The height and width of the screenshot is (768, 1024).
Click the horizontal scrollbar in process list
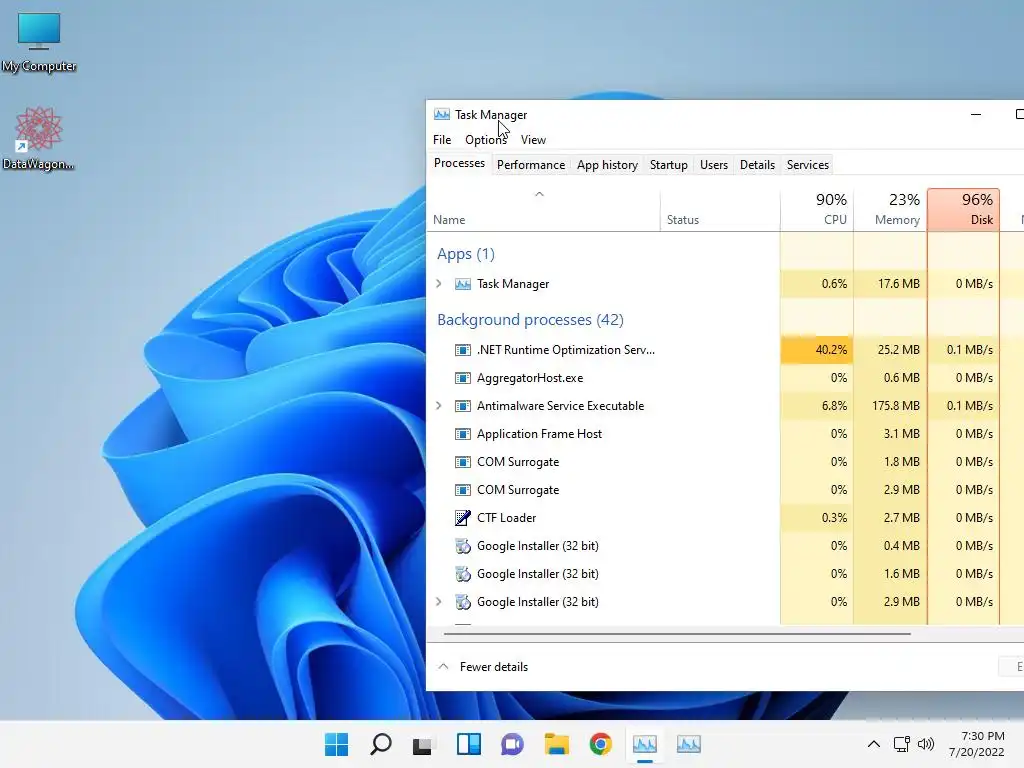(x=677, y=633)
